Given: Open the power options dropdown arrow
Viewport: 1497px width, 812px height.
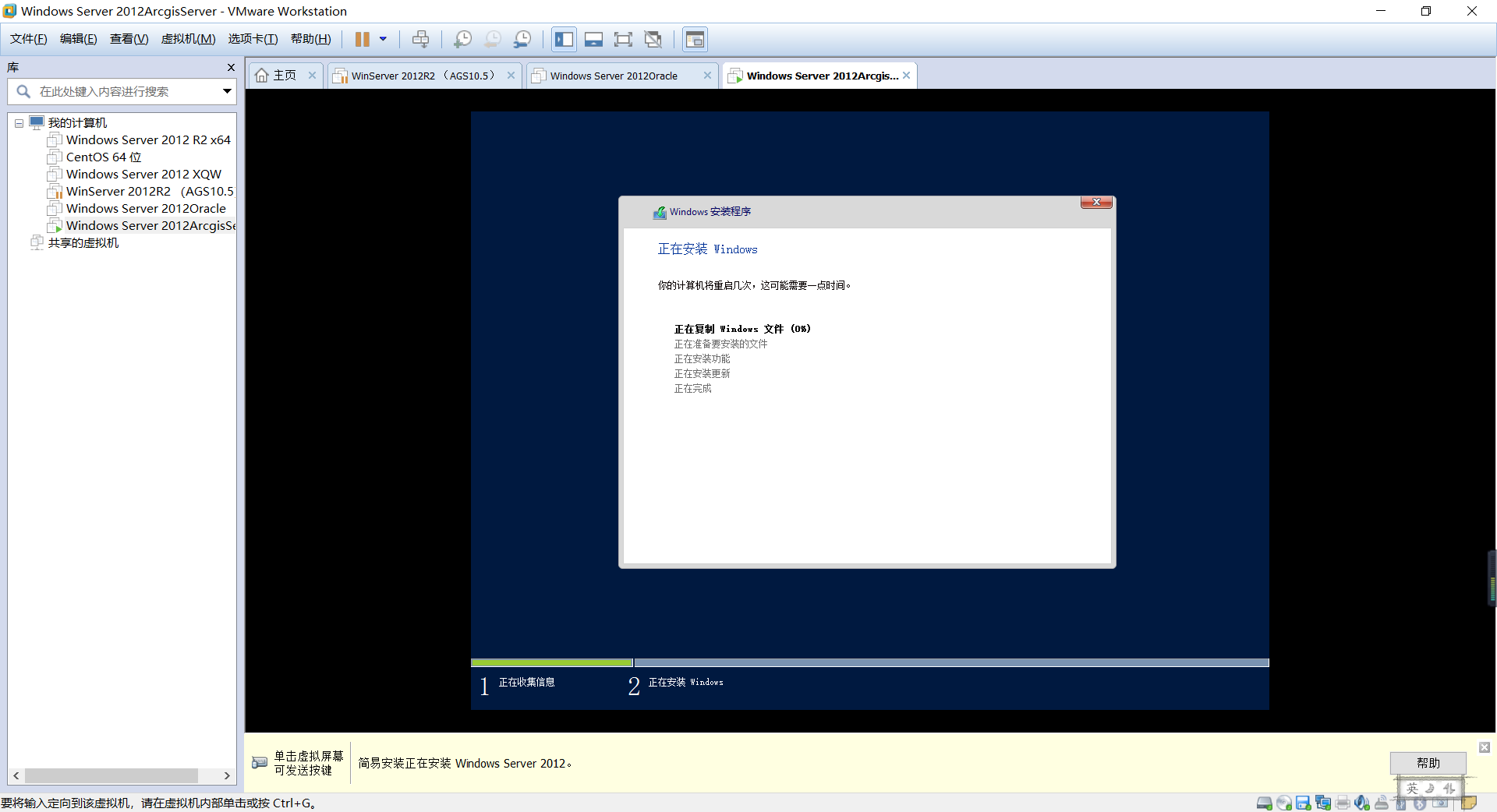Looking at the screenshot, I should (383, 39).
